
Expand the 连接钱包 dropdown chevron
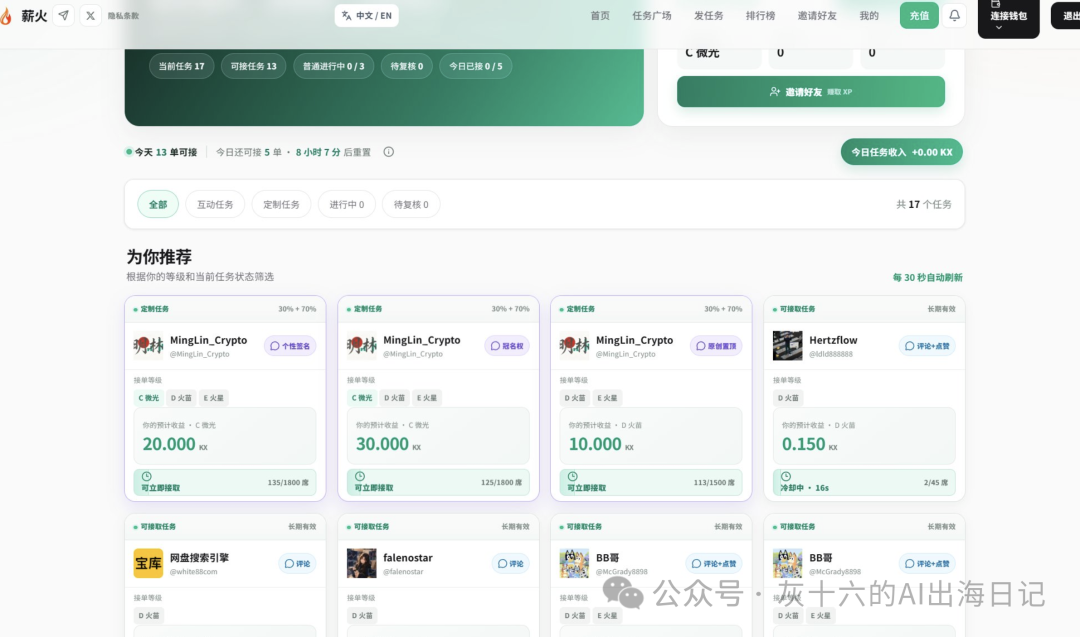click(x=999, y=28)
